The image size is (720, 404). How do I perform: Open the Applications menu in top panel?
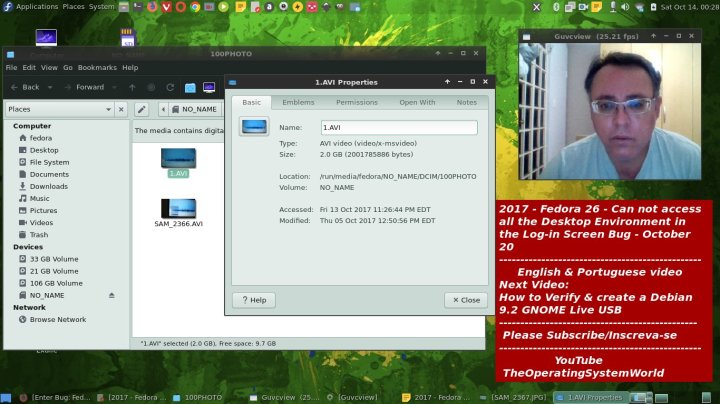click(36, 6)
